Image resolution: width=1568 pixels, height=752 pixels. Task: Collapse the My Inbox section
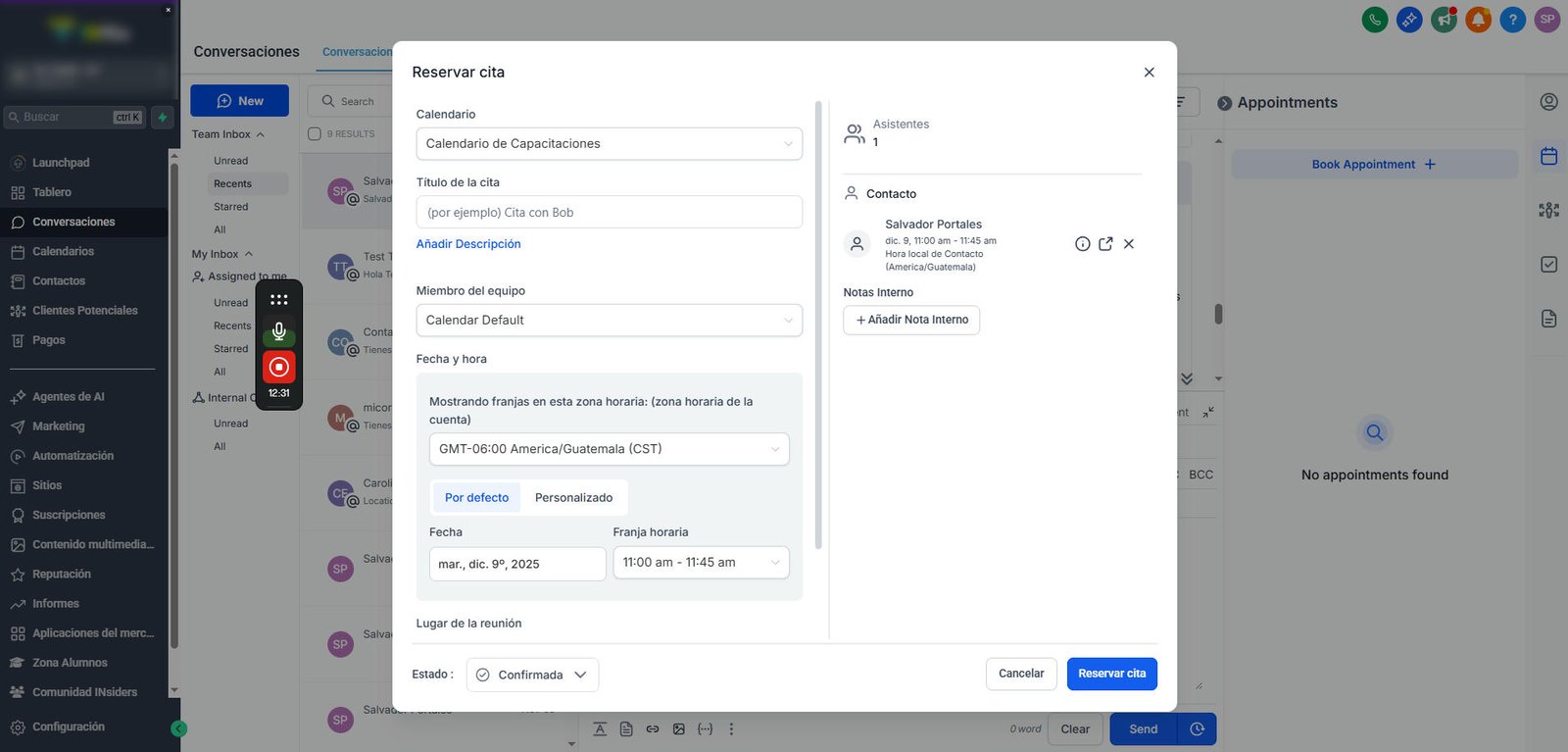pos(221,254)
